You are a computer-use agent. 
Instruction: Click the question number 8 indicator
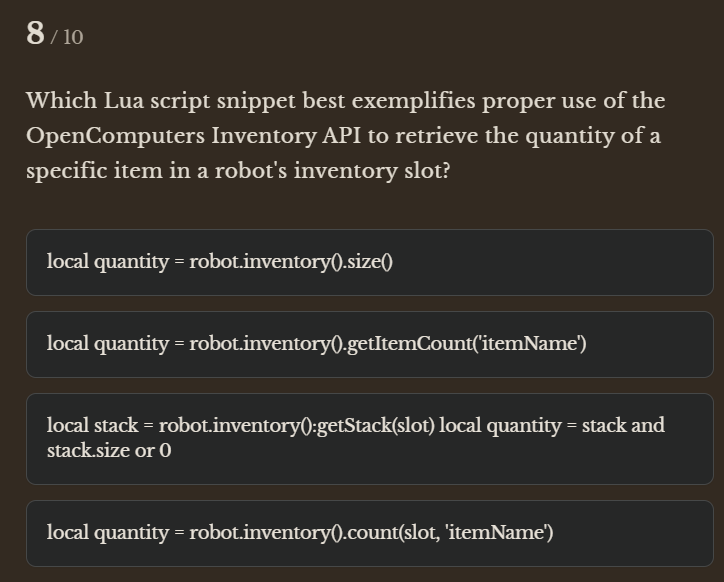36,34
